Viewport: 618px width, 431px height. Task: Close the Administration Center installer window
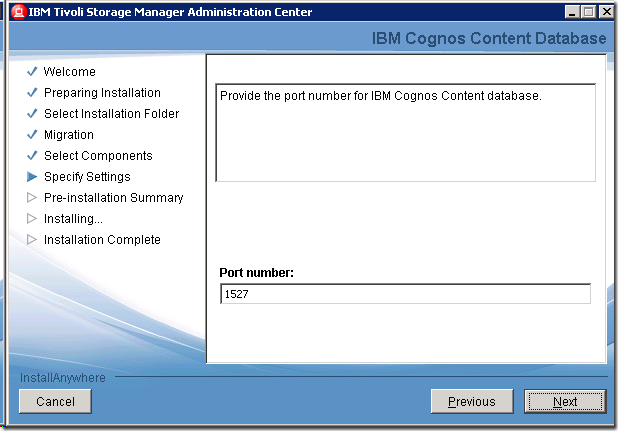603,12
